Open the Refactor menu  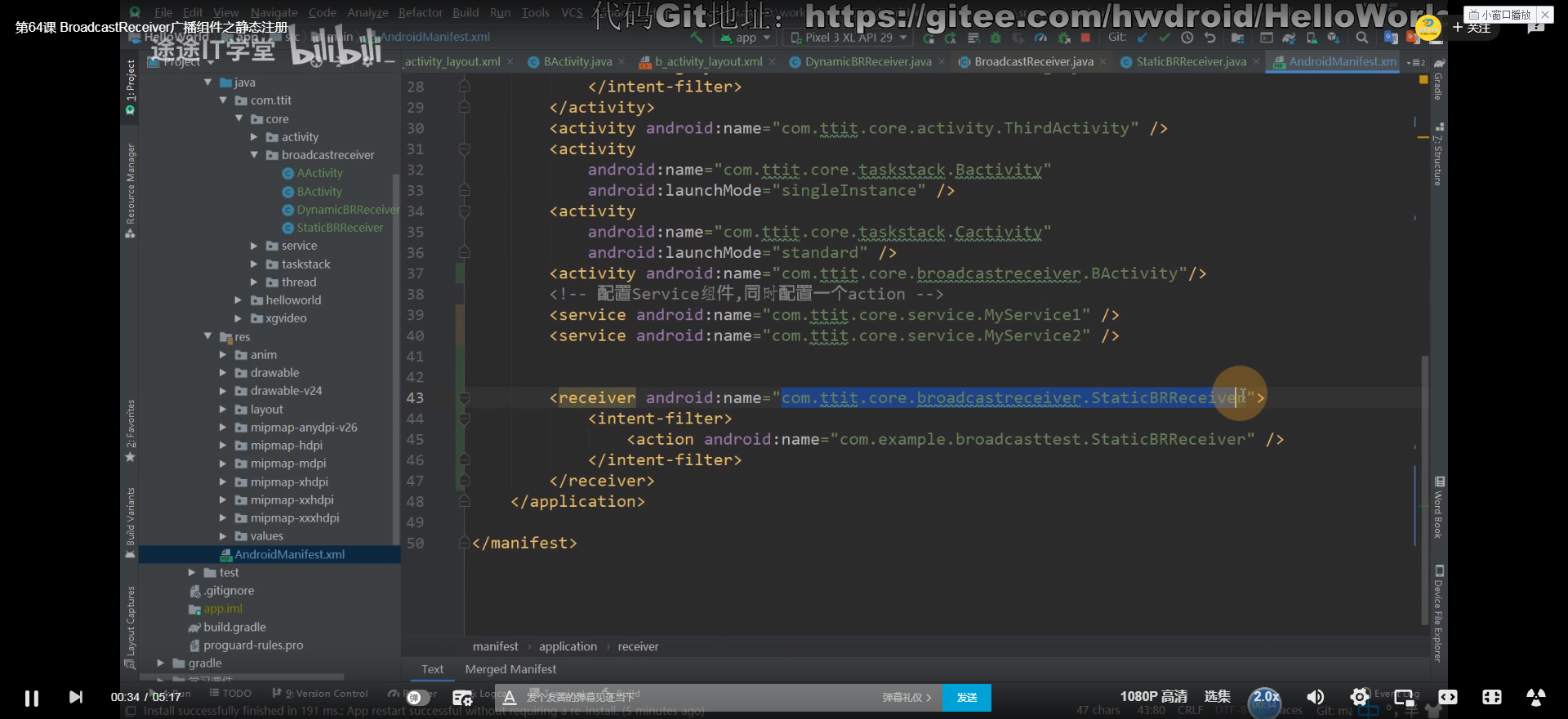420,12
